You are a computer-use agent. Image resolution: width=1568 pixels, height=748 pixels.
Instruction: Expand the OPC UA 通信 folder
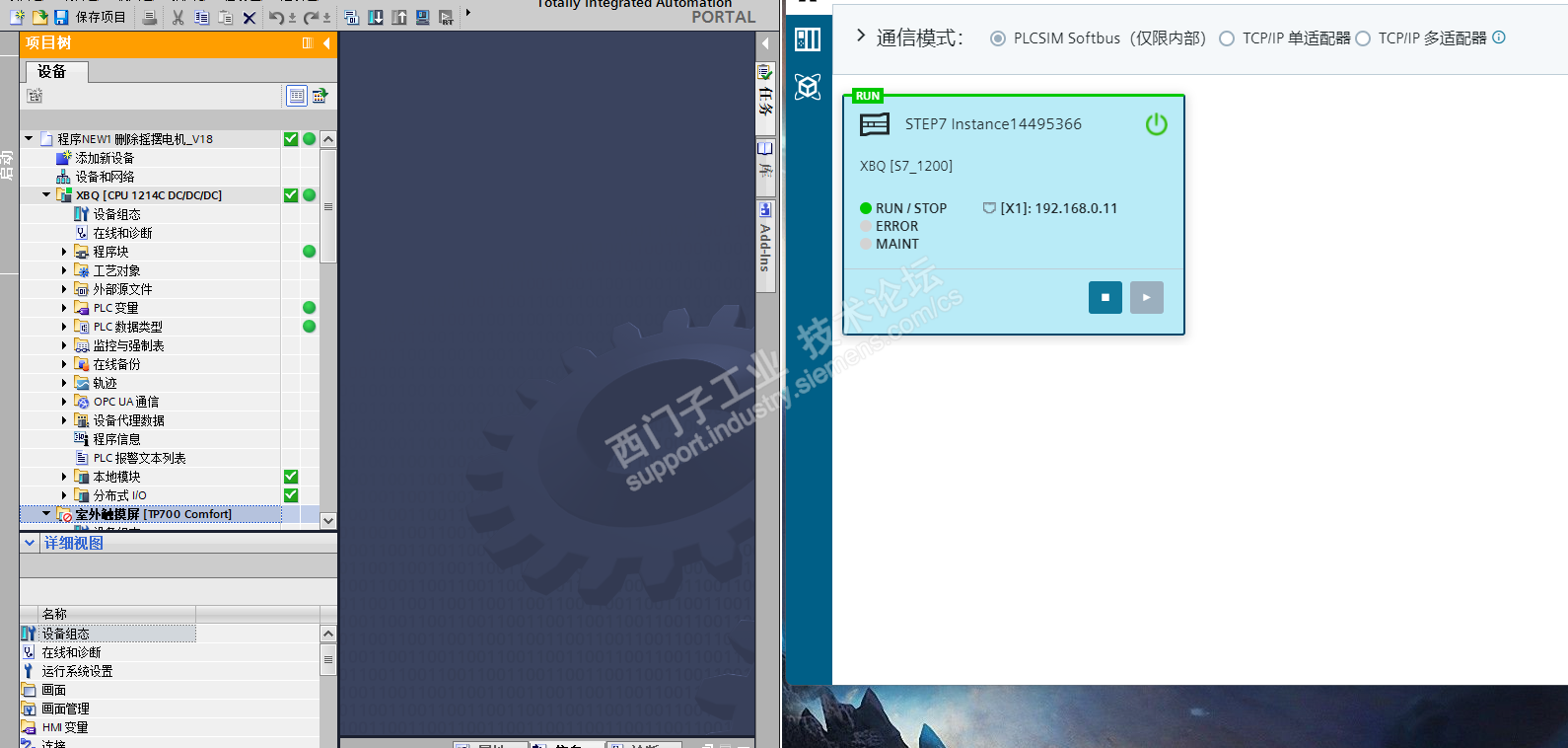64,402
